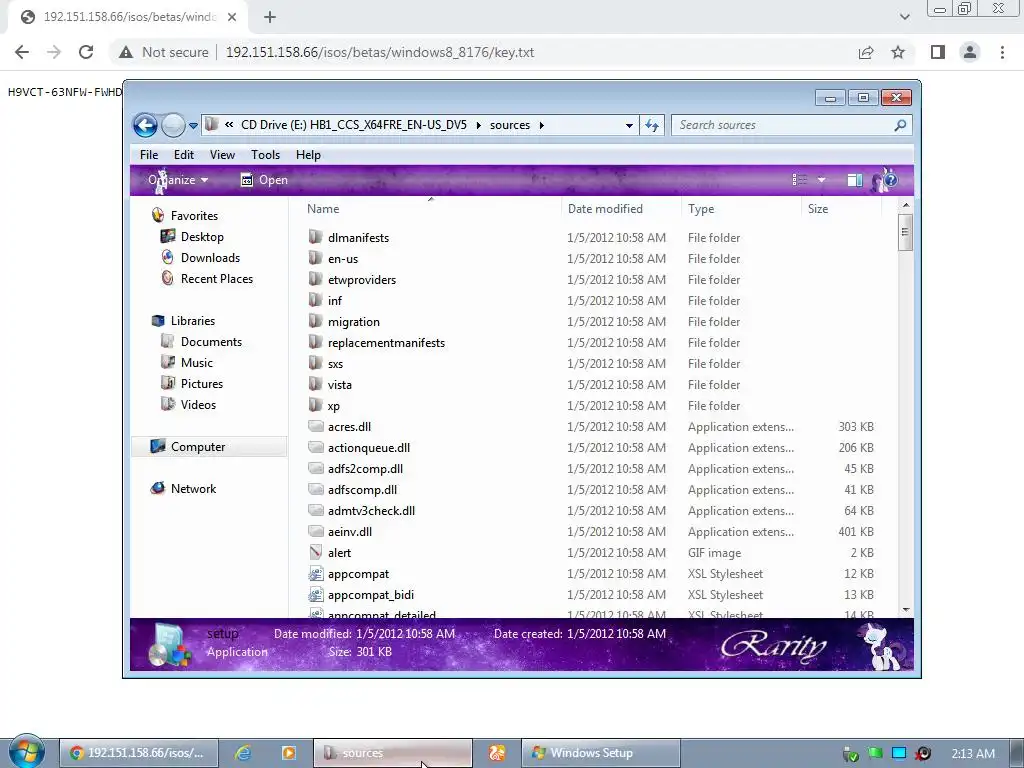Select Documents library
The height and width of the screenshot is (768, 1024).
(x=211, y=342)
